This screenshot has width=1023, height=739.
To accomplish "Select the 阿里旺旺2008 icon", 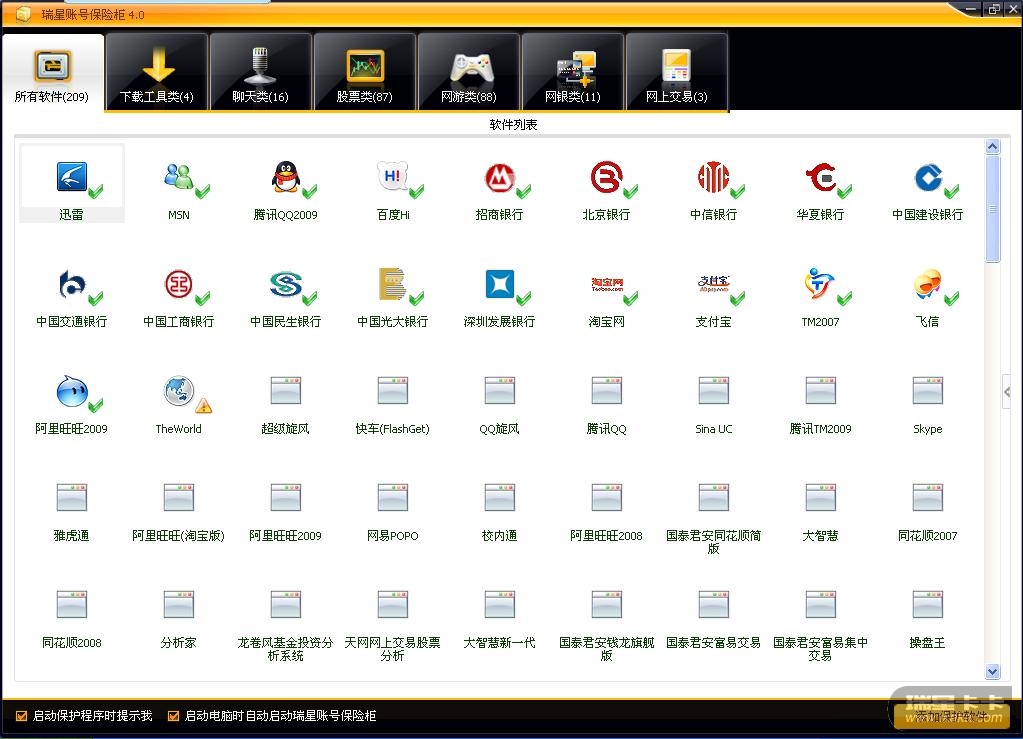I will click(x=607, y=498).
